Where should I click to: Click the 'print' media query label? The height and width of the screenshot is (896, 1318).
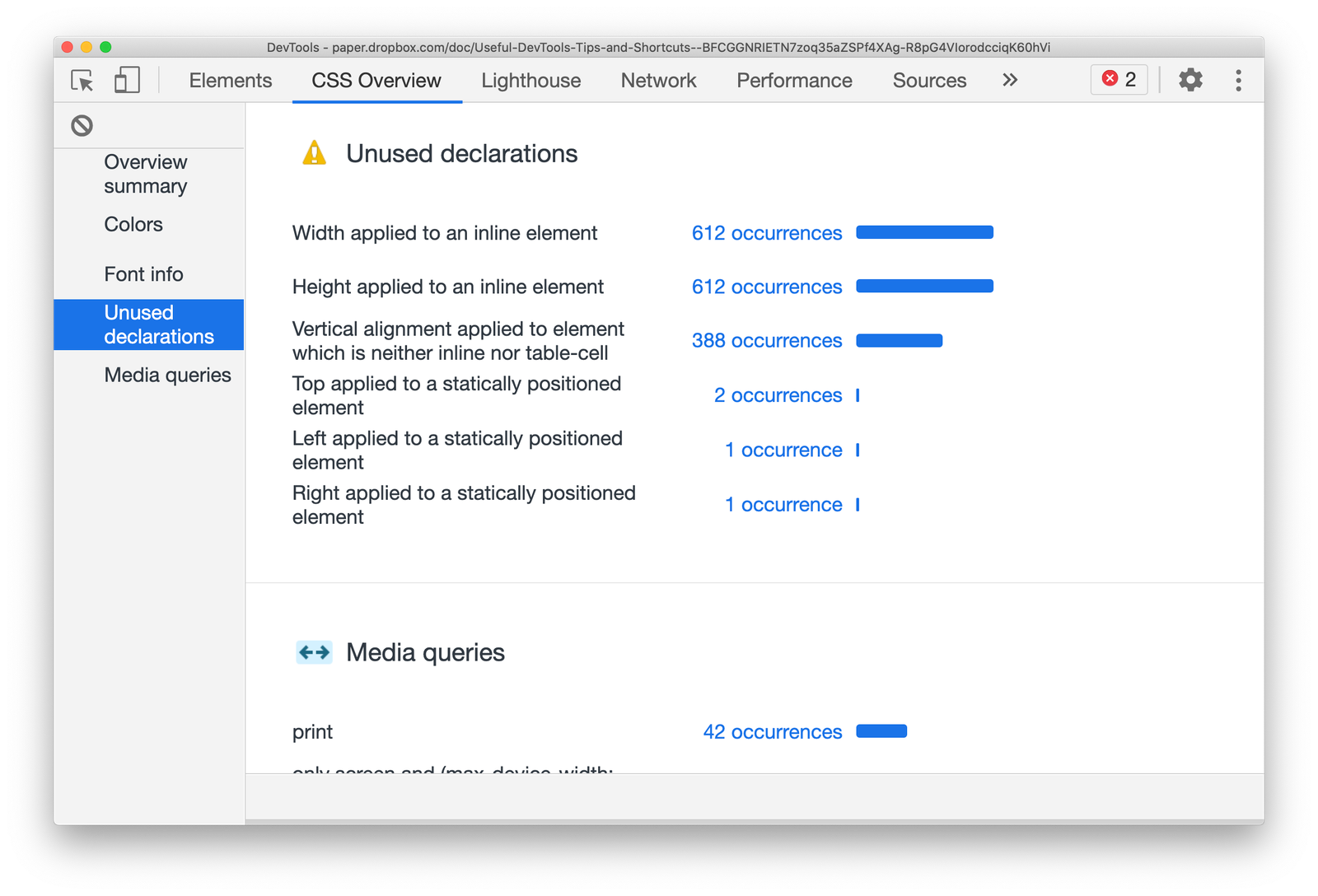click(x=312, y=732)
